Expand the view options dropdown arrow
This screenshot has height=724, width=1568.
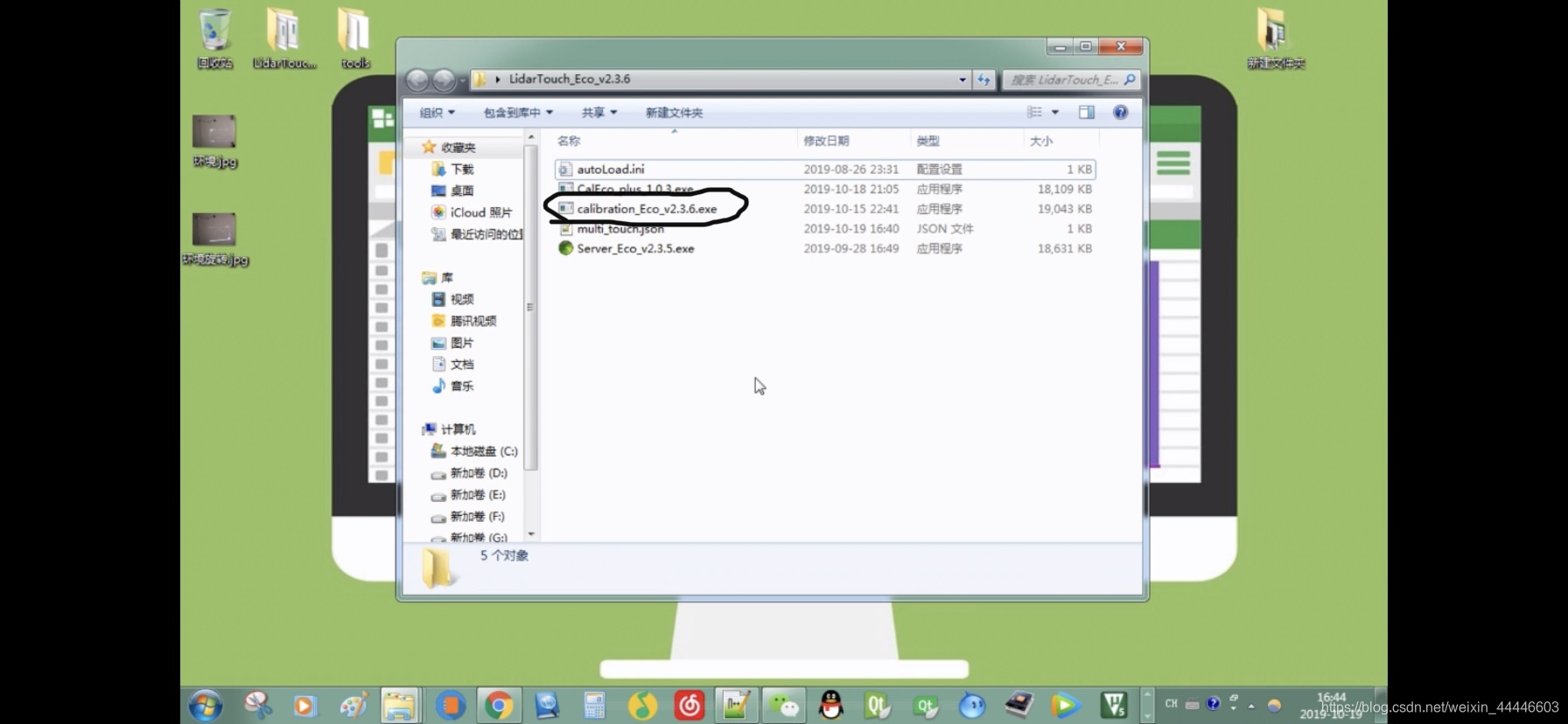click(1055, 112)
